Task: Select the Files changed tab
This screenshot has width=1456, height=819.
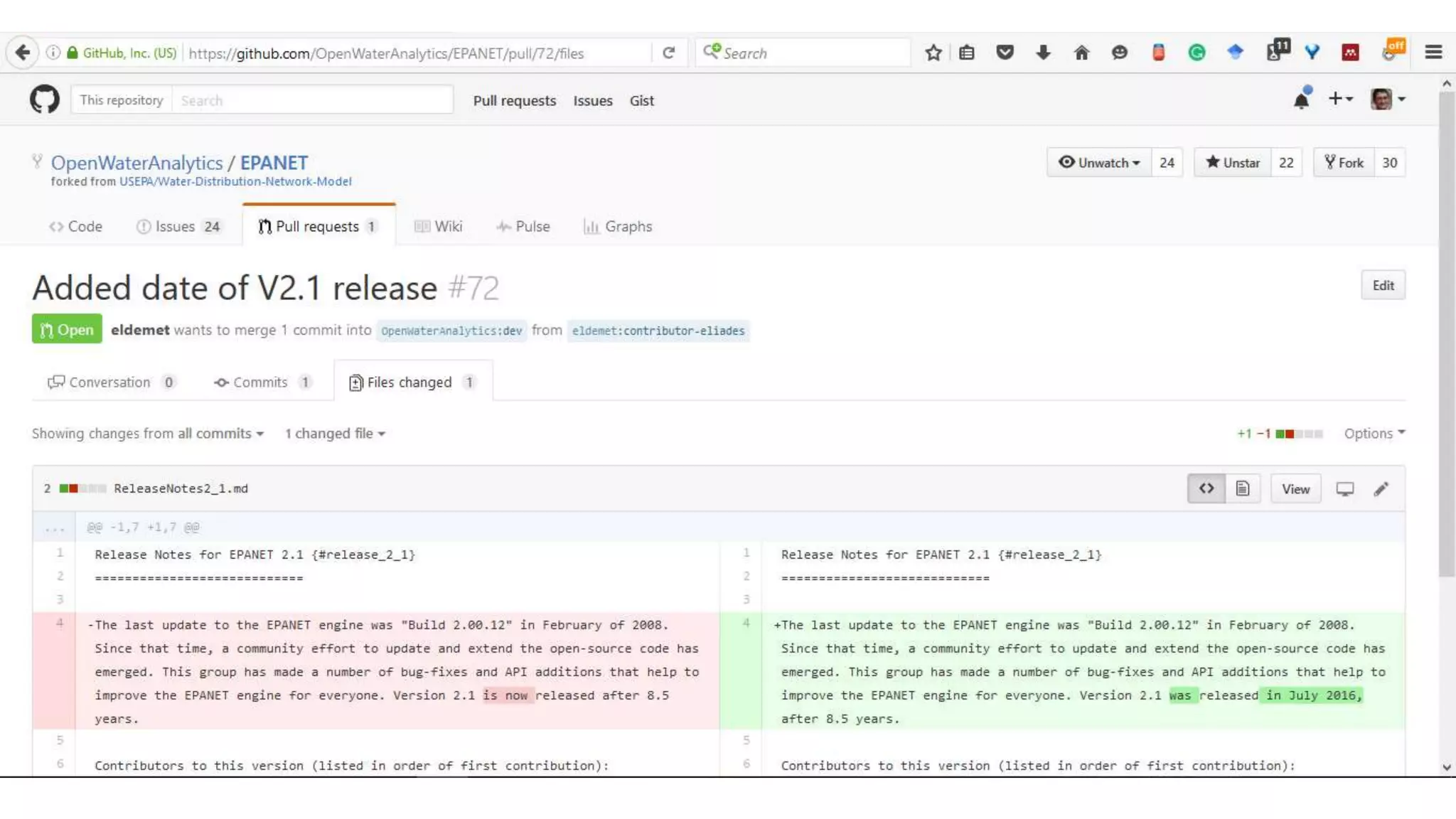Action: (x=413, y=382)
